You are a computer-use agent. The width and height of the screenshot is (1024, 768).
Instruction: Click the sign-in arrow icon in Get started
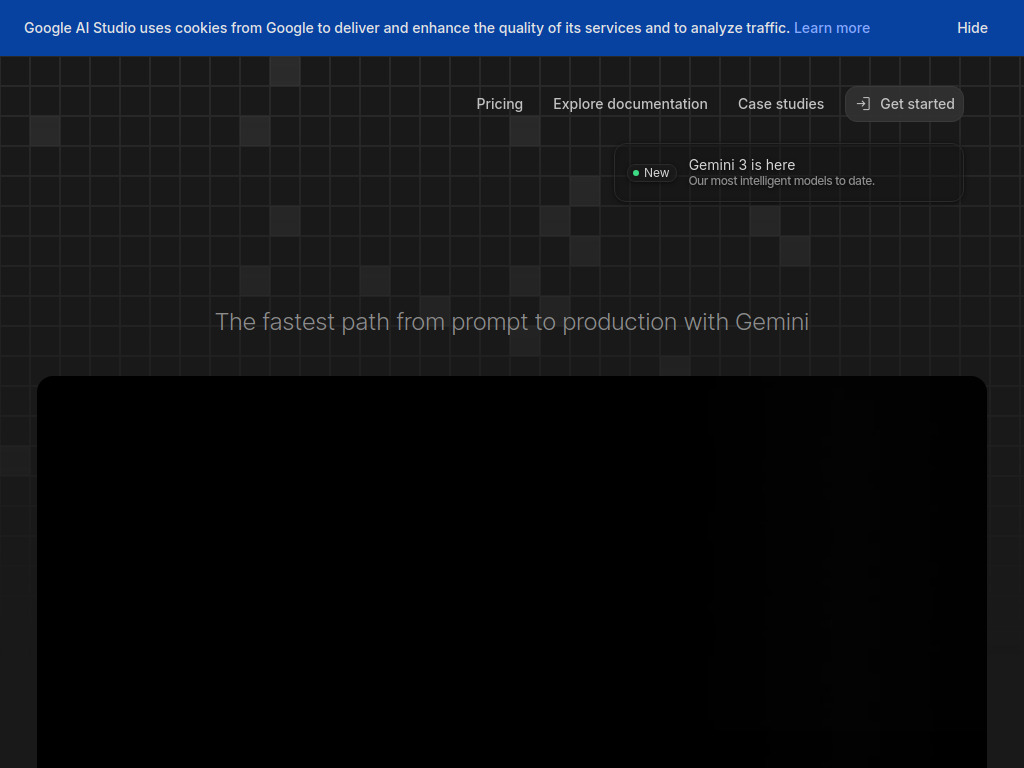(863, 104)
